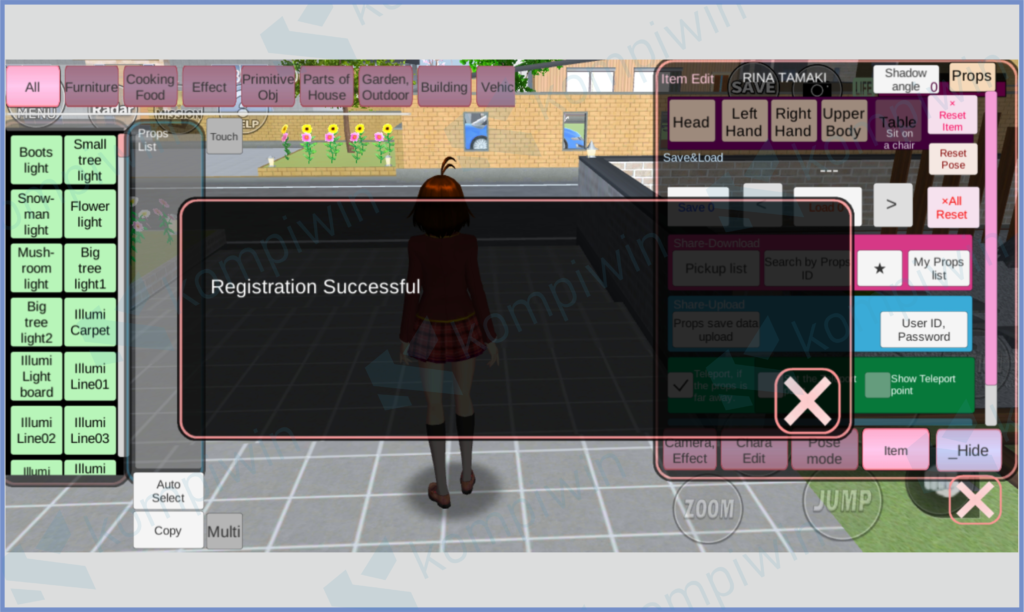The image size is (1024, 612).
Task: Pick the Snowman light prop
Action: coord(36,214)
